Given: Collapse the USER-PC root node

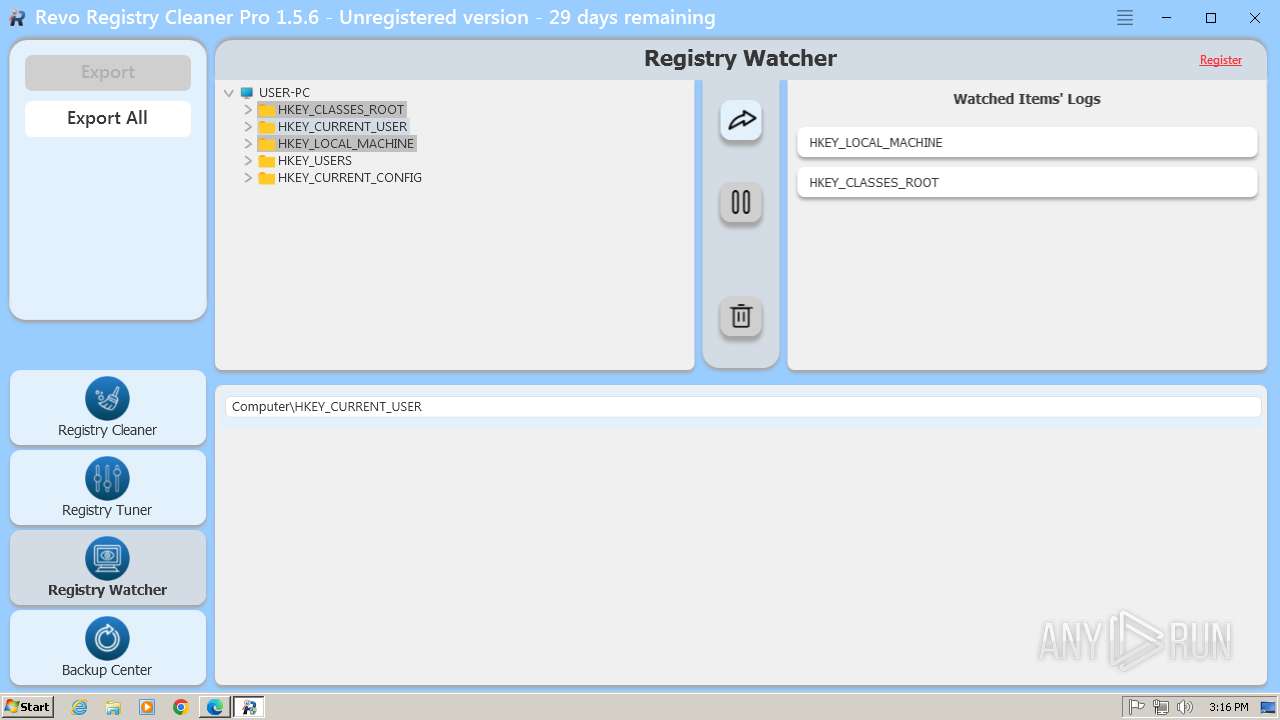Looking at the screenshot, I should point(229,93).
